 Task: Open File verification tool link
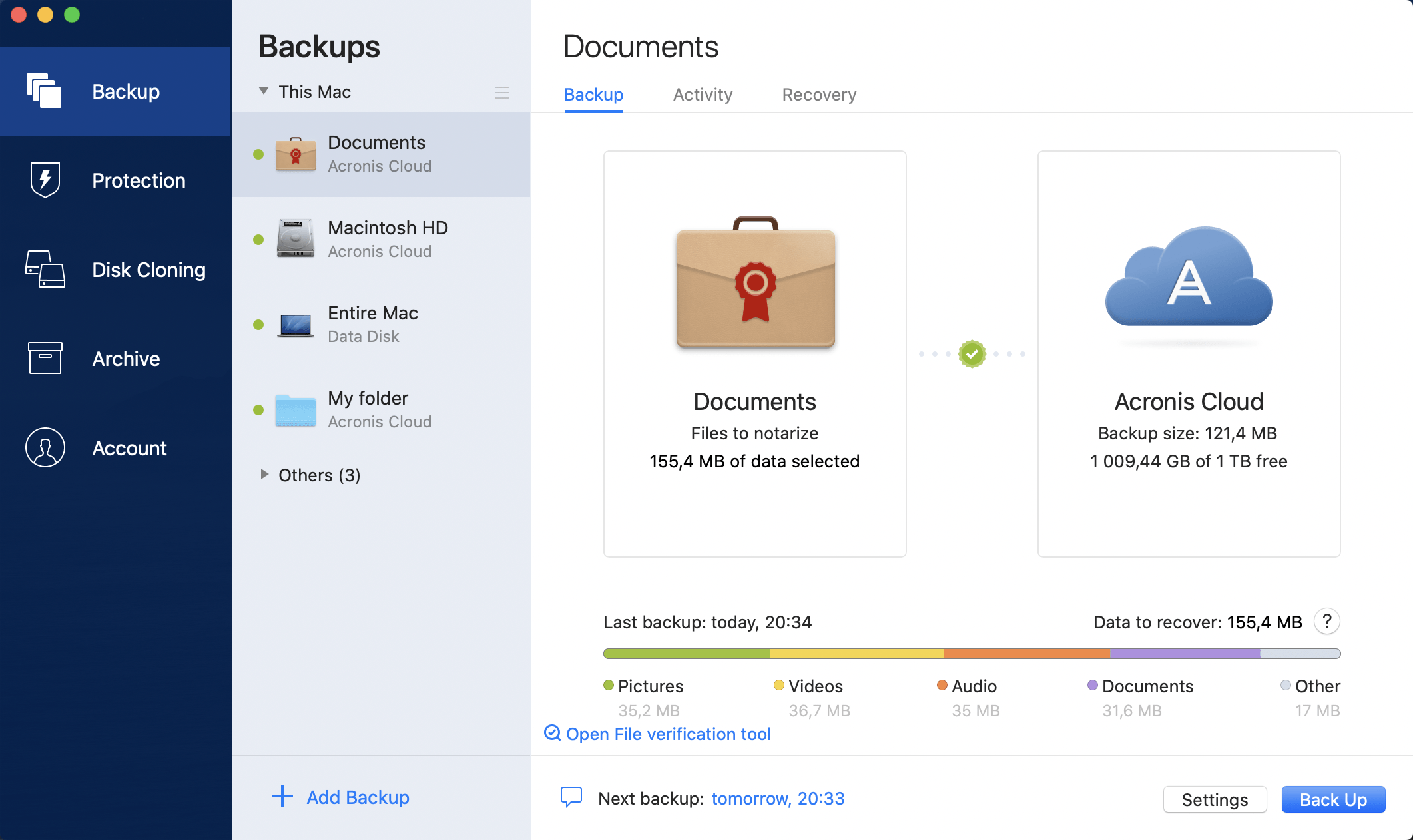[x=668, y=734]
